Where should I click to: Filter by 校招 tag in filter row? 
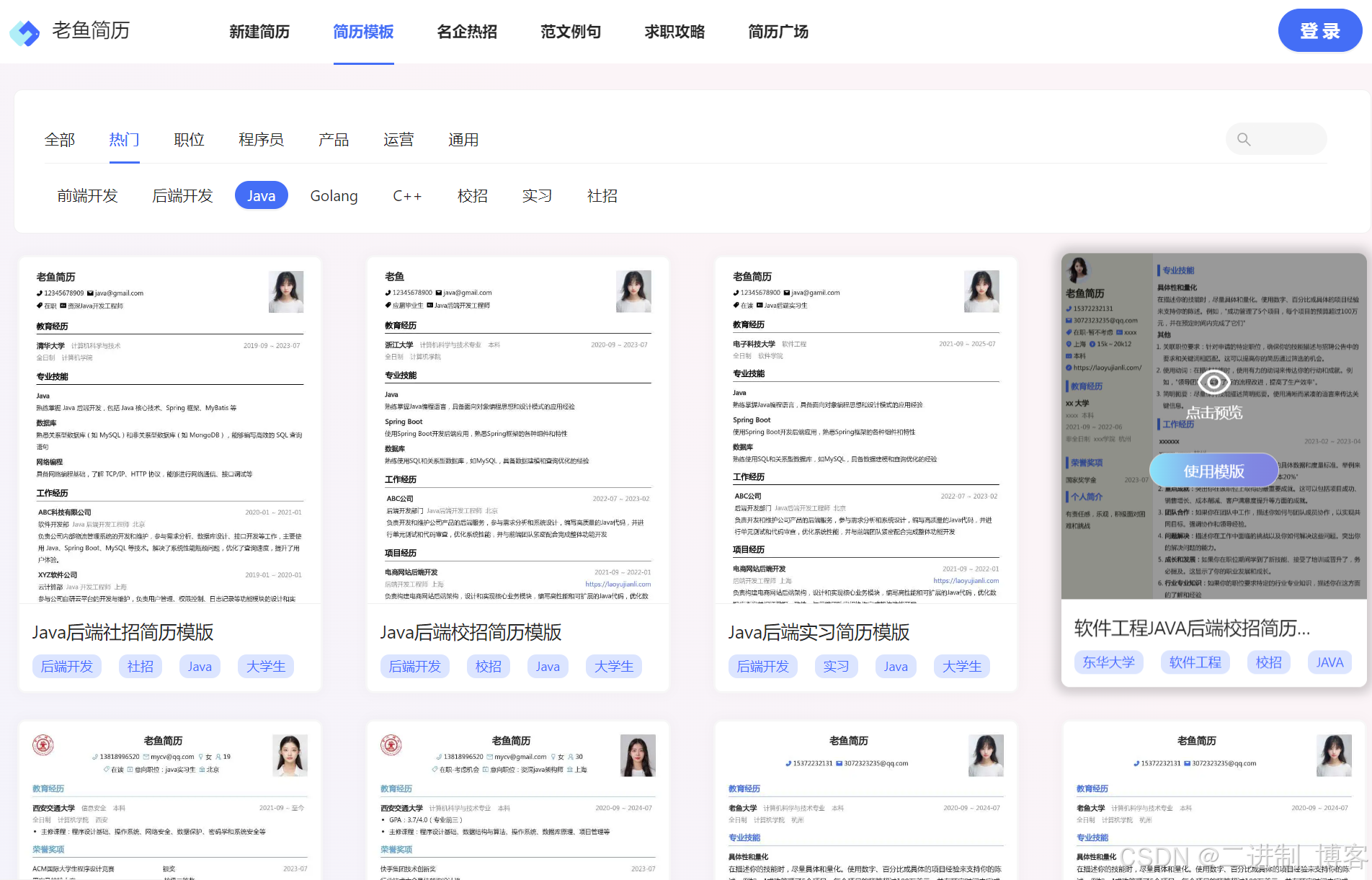click(473, 196)
